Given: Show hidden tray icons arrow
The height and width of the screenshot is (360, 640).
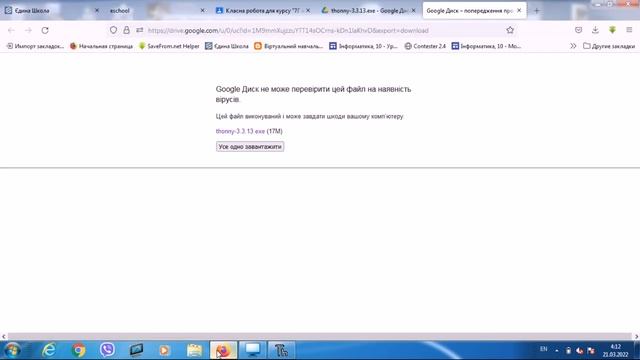Looking at the screenshot, I should [556, 350].
